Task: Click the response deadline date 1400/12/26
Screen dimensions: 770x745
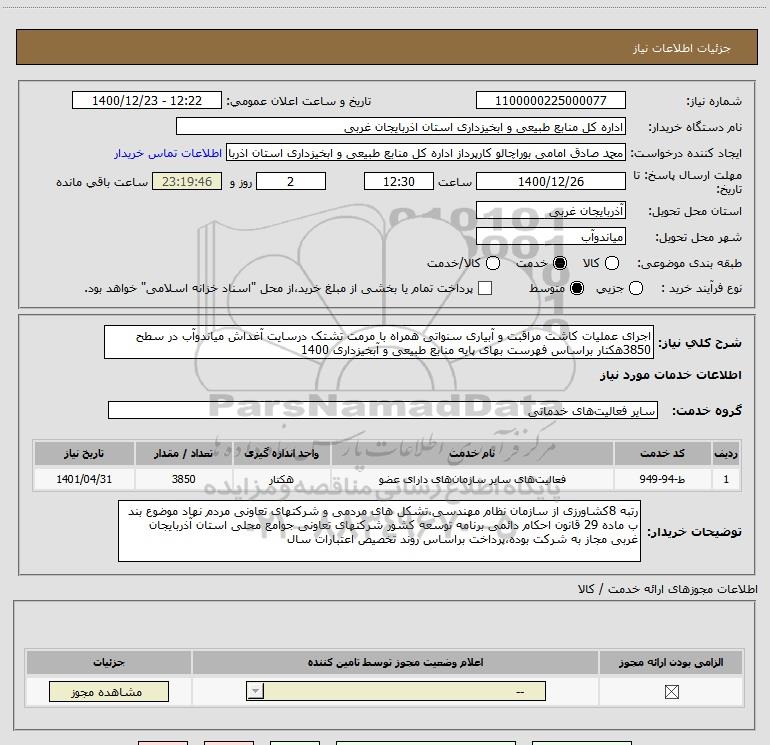Action: 550,181
